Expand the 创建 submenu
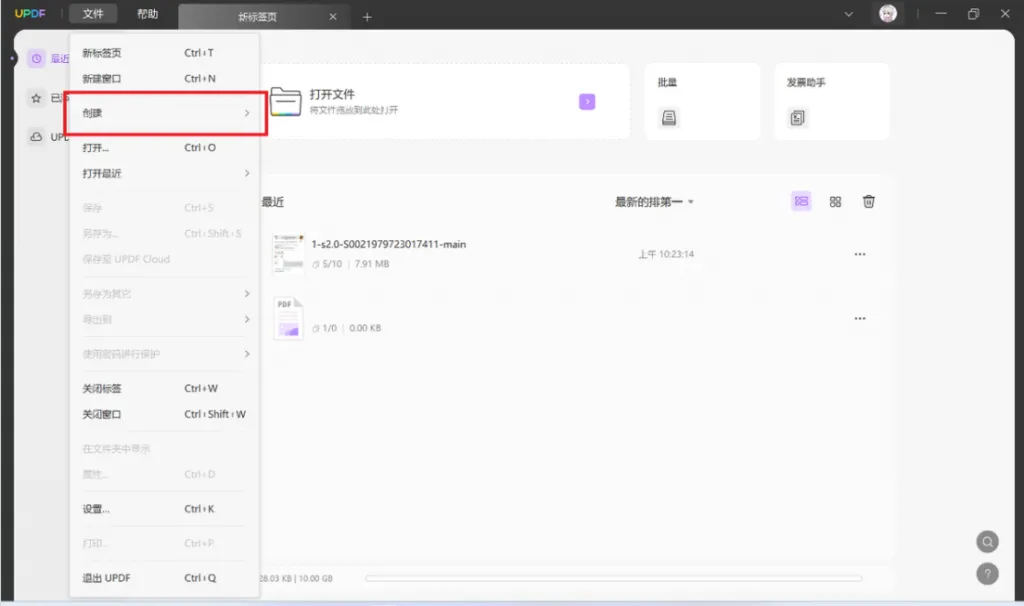This screenshot has height=606, width=1024. coord(165,113)
